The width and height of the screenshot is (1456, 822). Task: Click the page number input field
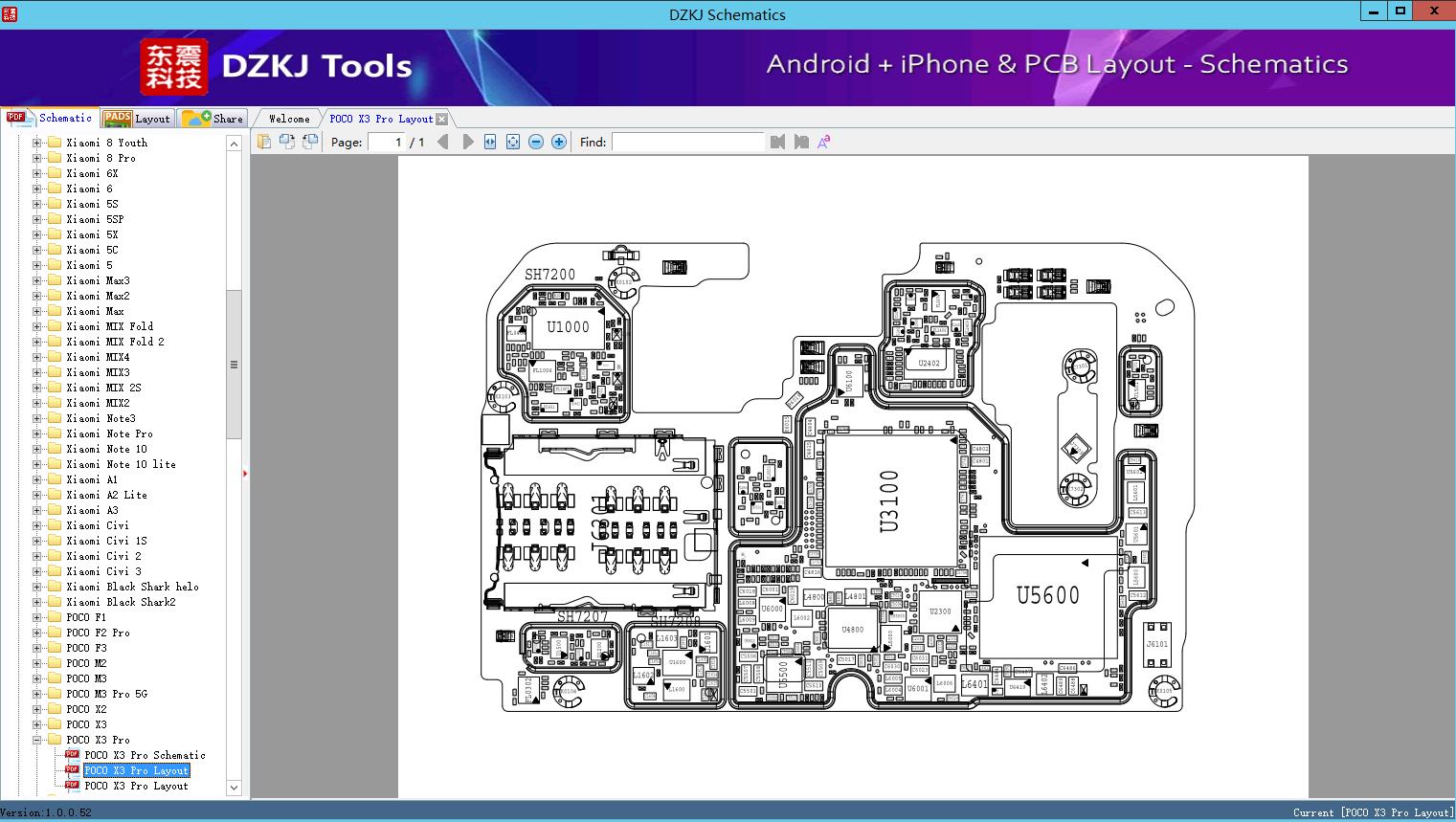coord(385,142)
